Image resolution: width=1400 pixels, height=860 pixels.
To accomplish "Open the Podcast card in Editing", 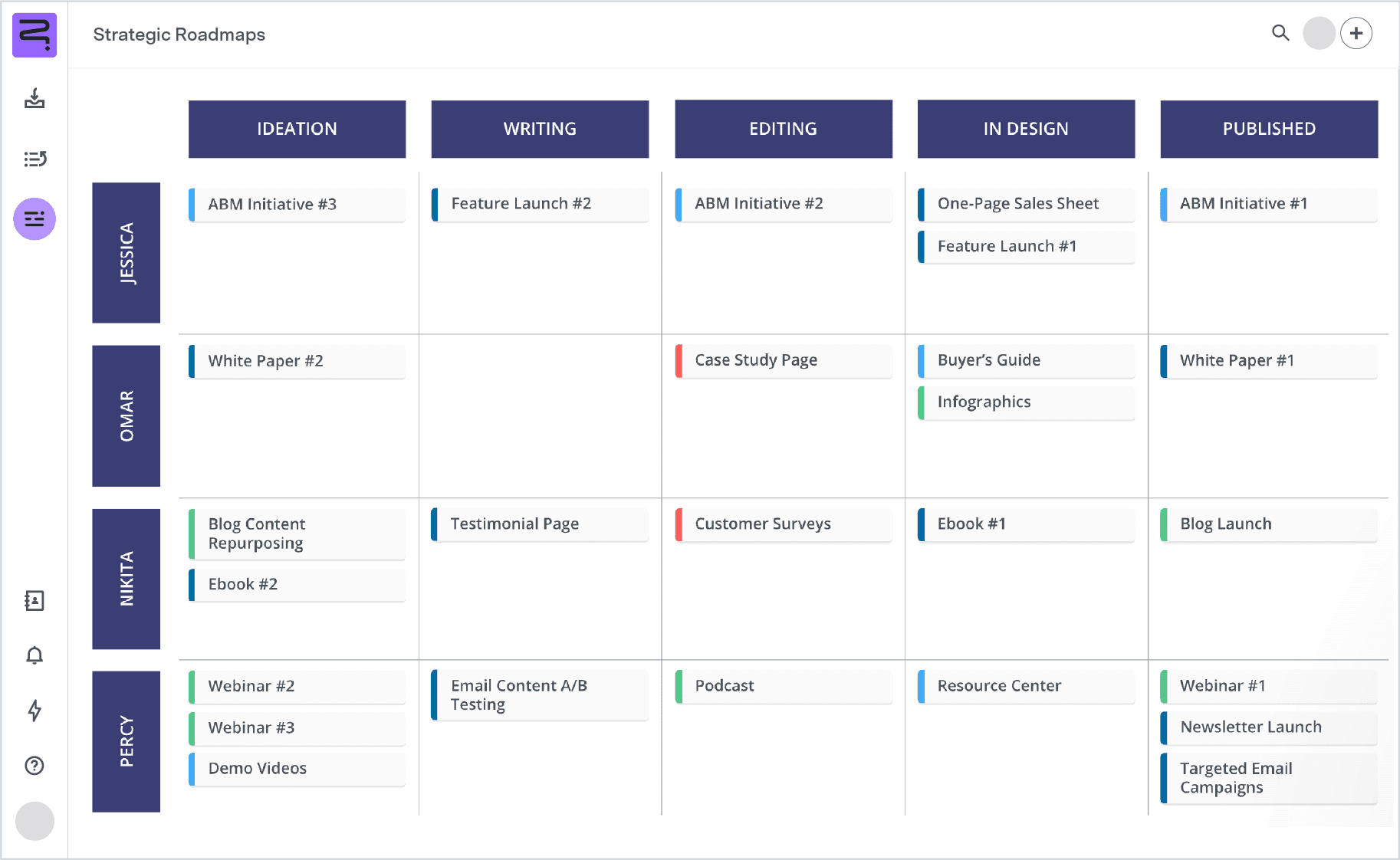I will click(x=783, y=686).
